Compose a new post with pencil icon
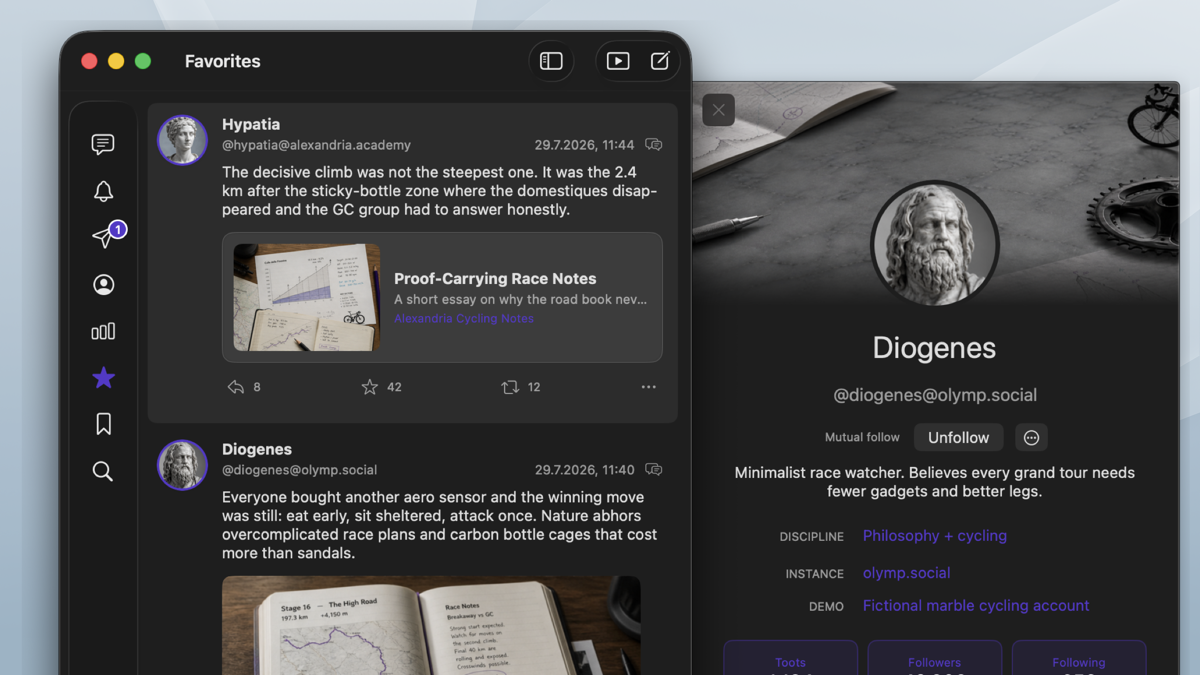Screen dimensions: 1200x675 [x=660, y=61]
